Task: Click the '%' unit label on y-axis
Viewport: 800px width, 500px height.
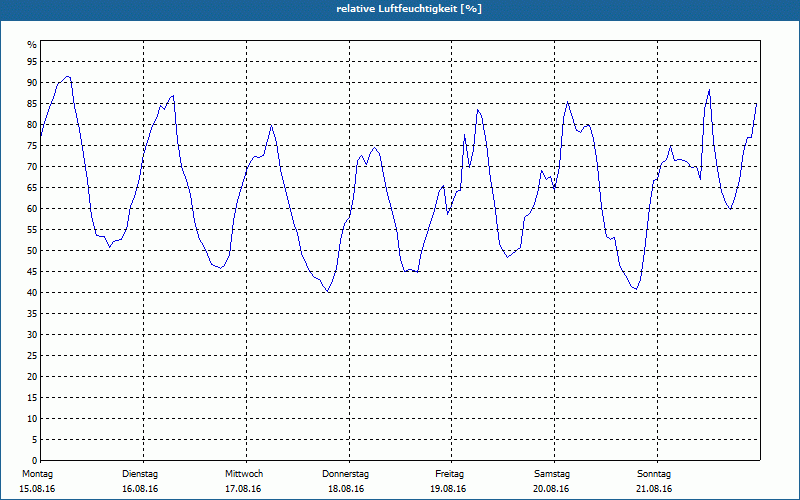Action: point(32,45)
